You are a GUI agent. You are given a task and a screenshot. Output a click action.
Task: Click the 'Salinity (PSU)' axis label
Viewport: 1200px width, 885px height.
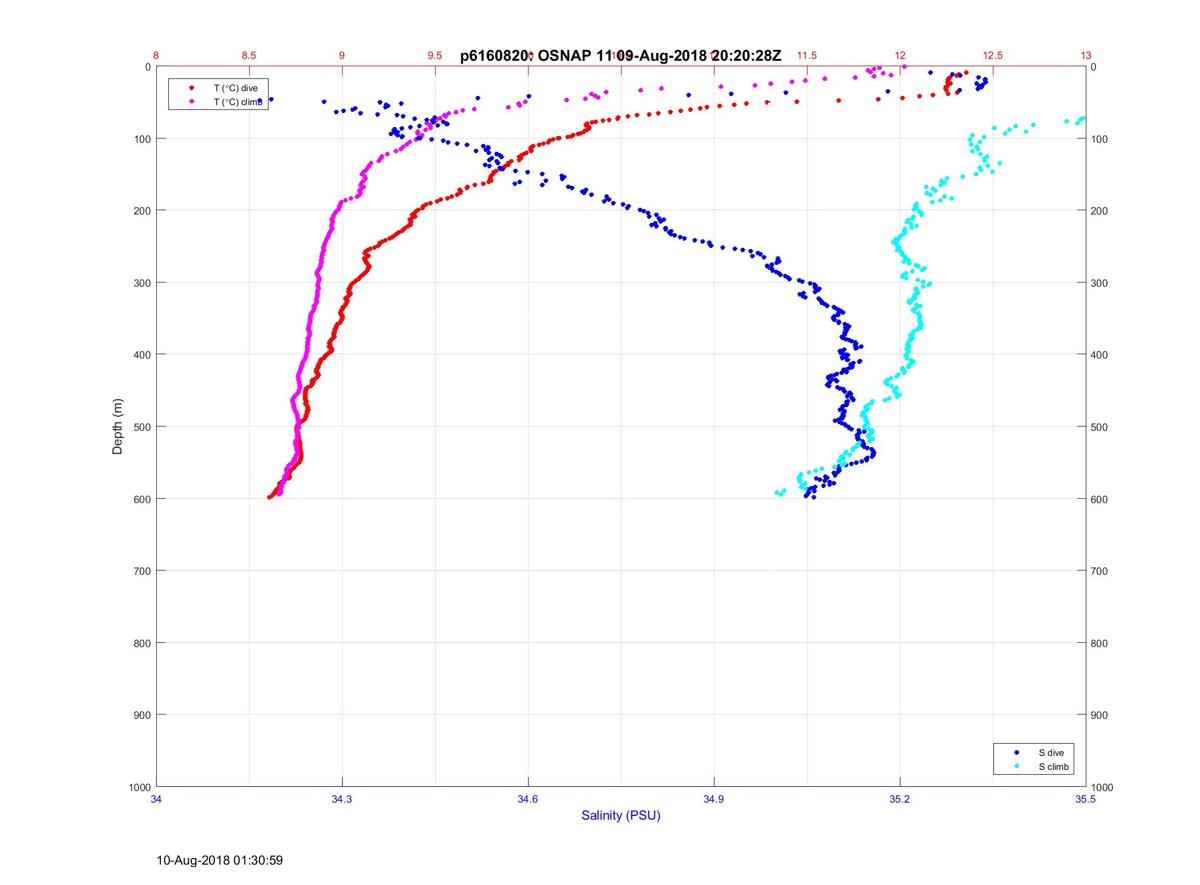click(621, 816)
